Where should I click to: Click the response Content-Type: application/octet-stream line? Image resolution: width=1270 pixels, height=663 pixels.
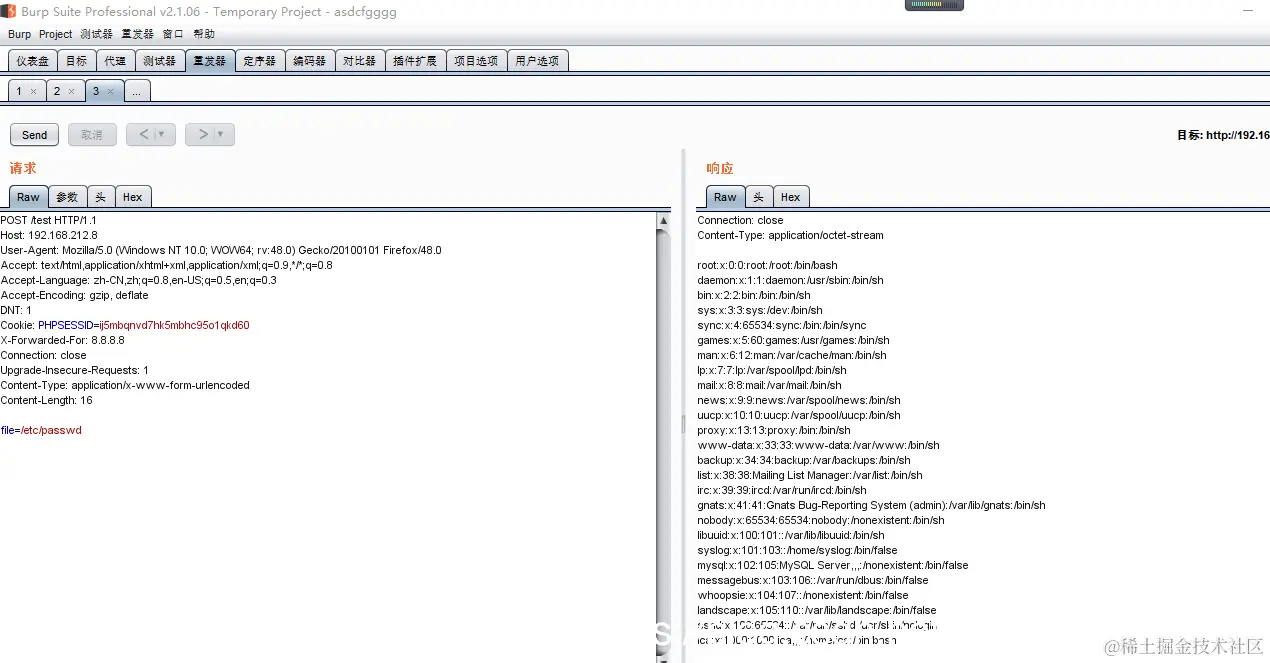click(x=790, y=235)
